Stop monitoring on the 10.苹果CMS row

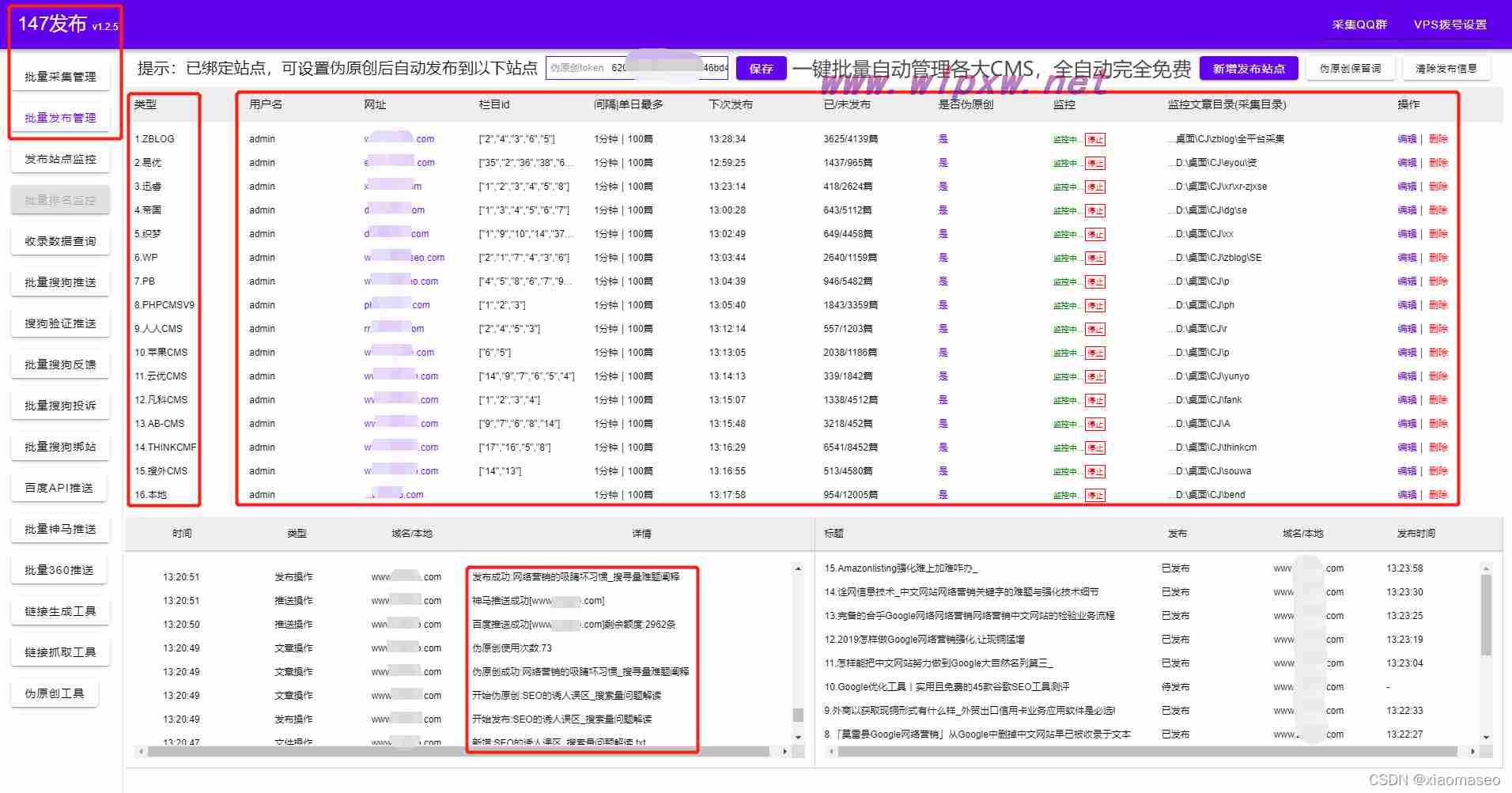pyautogui.click(x=1095, y=353)
